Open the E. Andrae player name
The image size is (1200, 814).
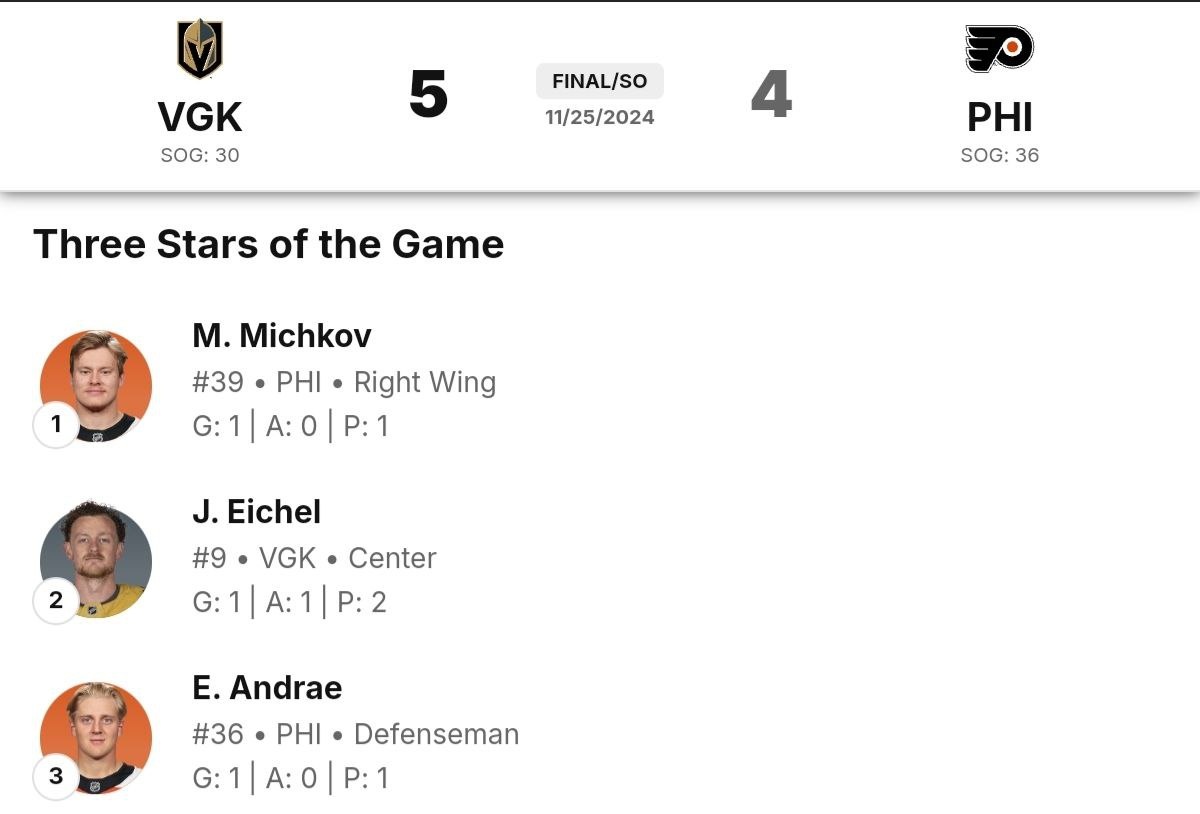(x=267, y=688)
